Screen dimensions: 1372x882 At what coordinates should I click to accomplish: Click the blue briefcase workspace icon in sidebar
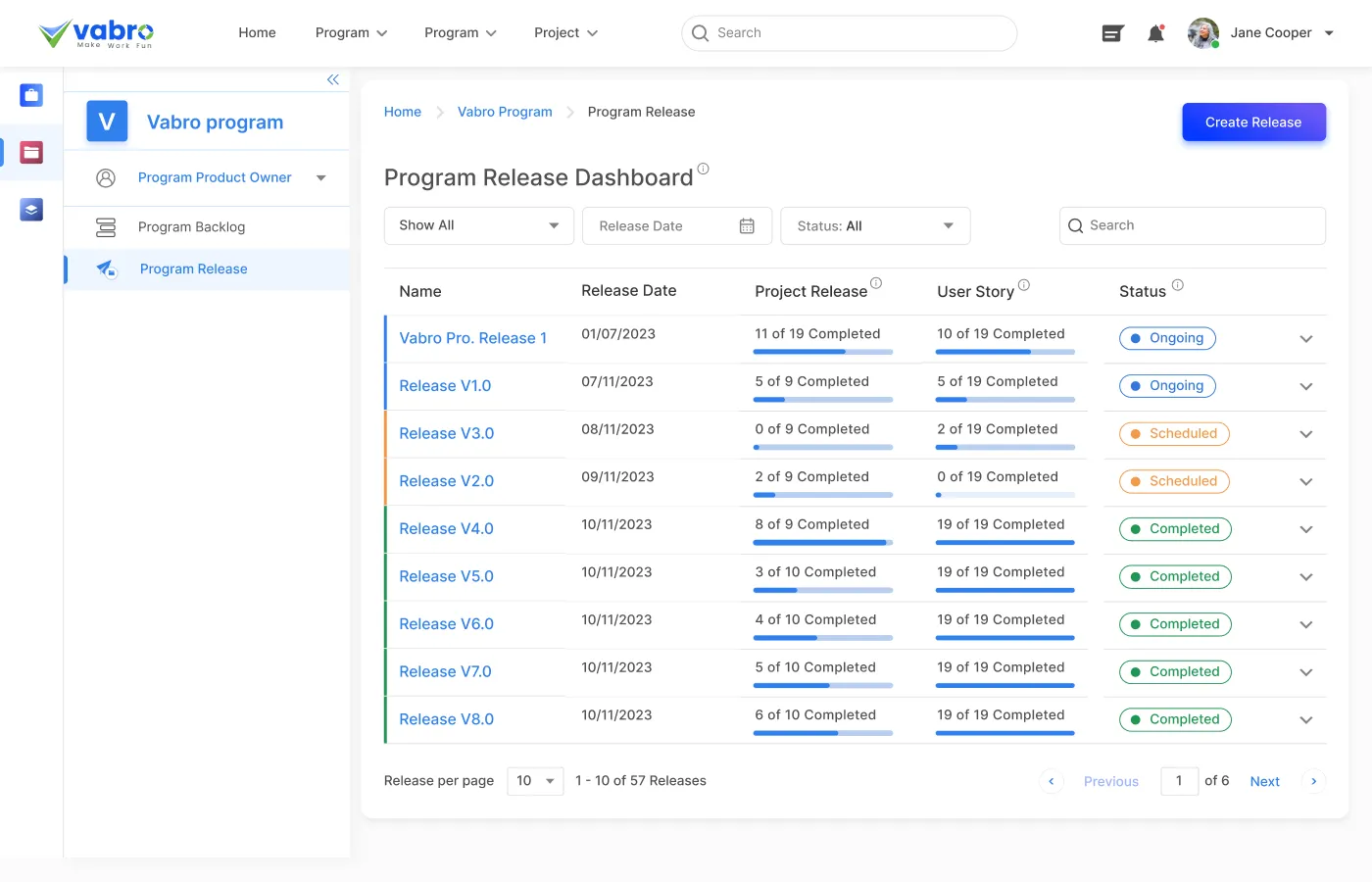coord(30,95)
